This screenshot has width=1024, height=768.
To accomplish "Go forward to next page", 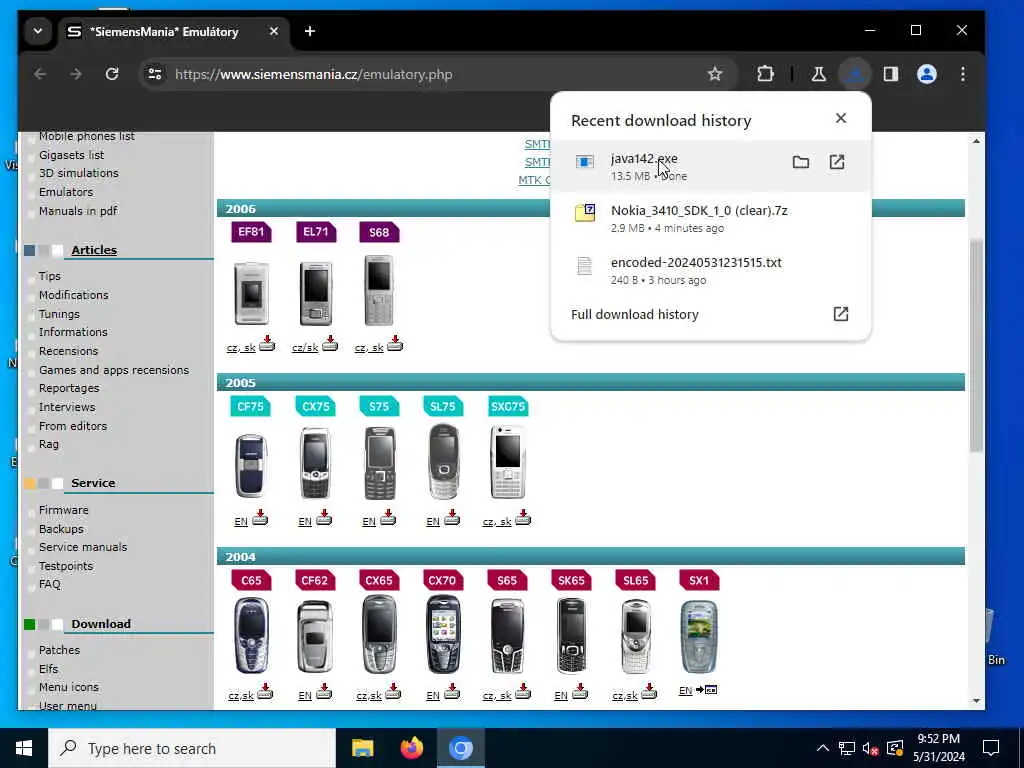I will click(x=76, y=74).
